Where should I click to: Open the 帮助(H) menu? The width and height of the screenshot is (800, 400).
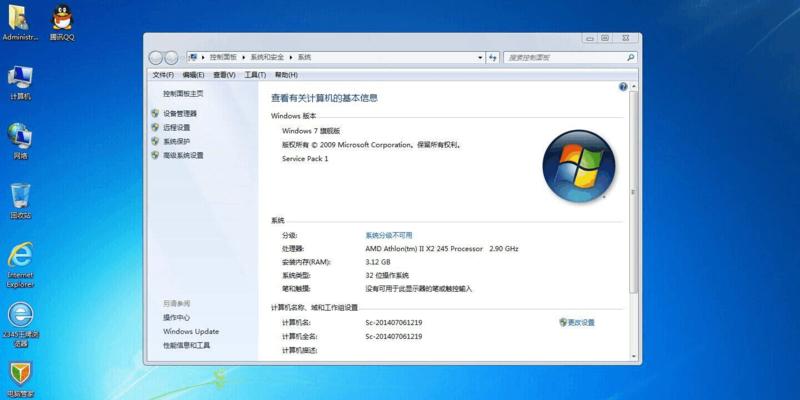286,74
